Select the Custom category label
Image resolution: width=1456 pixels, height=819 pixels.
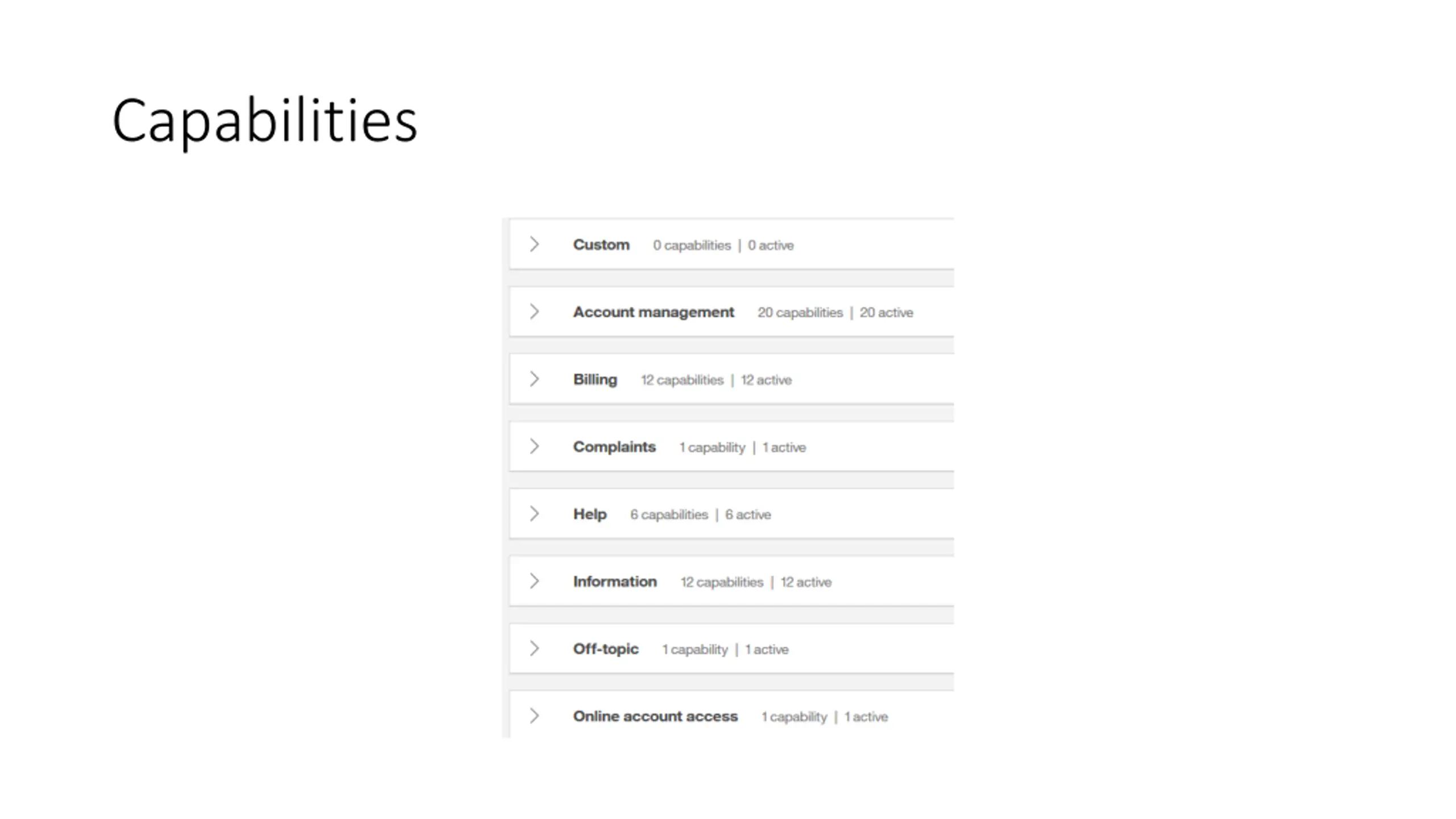tap(601, 245)
